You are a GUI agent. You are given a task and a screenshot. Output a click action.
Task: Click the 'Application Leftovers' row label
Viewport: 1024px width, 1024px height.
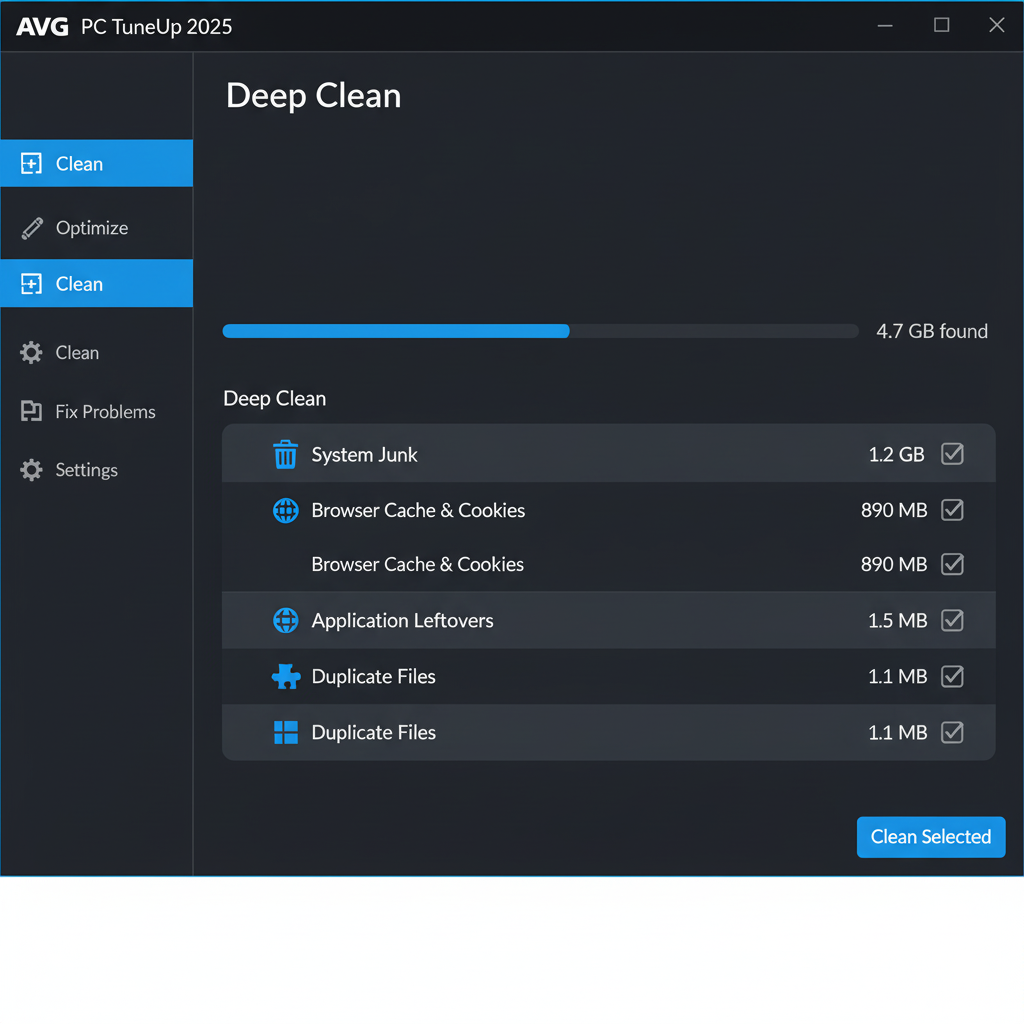(402, 620)
